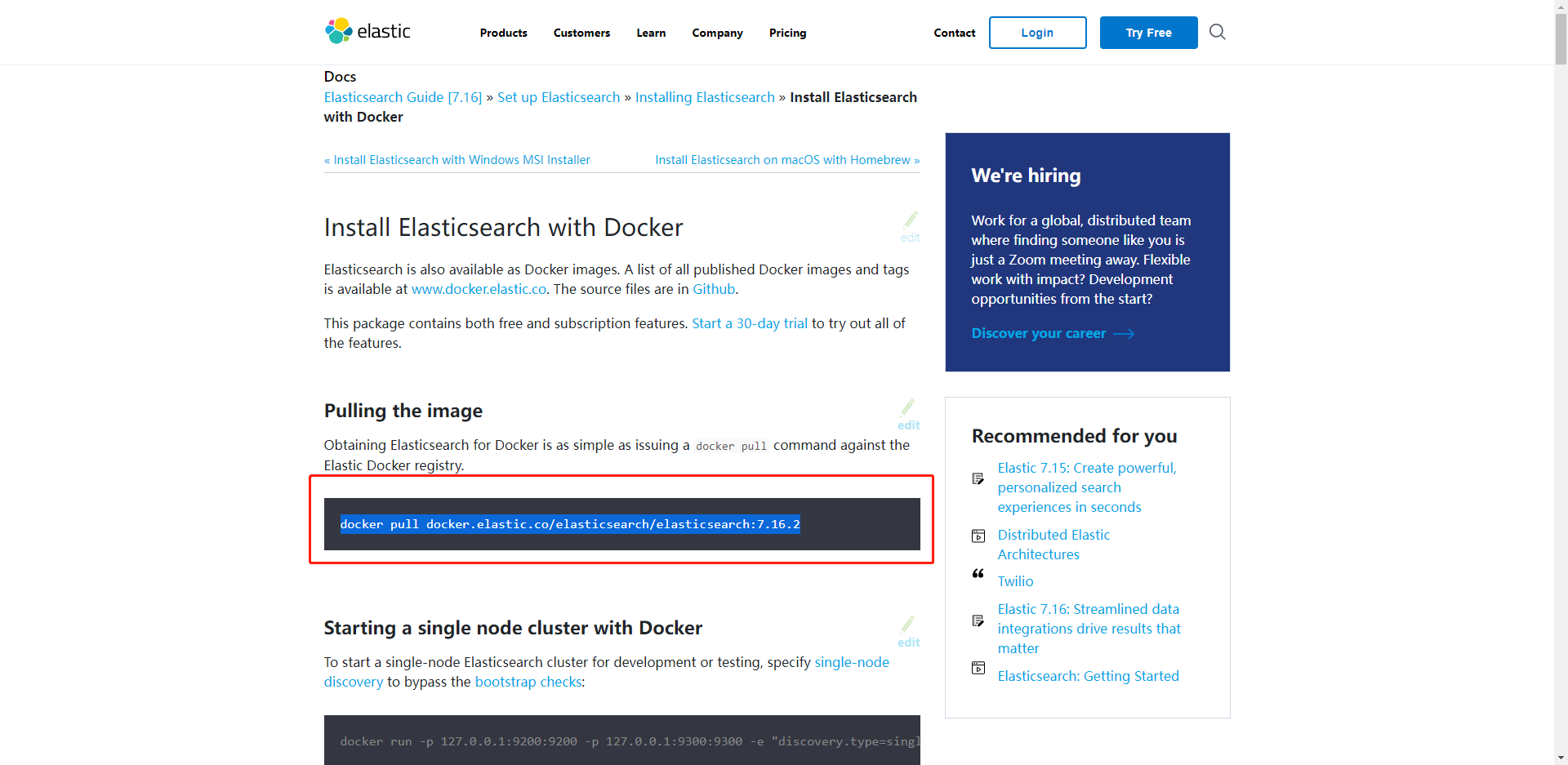The image size is (1568, 765).
Task: Click edit pencil beside Pulling the image
Action: 908,415
